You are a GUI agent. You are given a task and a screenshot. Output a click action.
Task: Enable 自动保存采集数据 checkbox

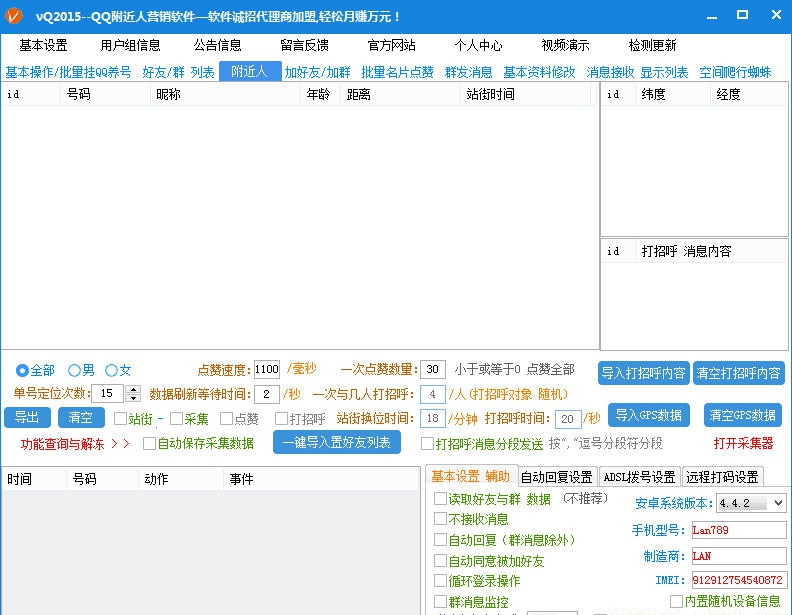(149, 444)
